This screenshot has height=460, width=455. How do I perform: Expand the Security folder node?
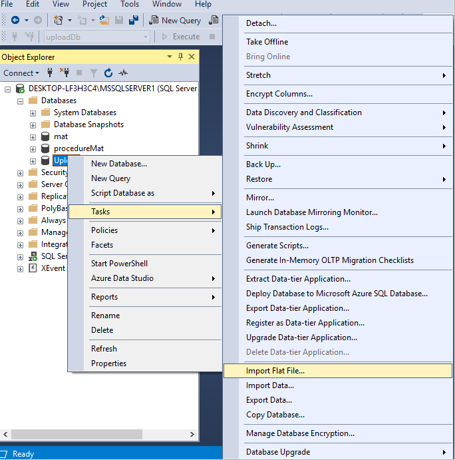[20, 173]
